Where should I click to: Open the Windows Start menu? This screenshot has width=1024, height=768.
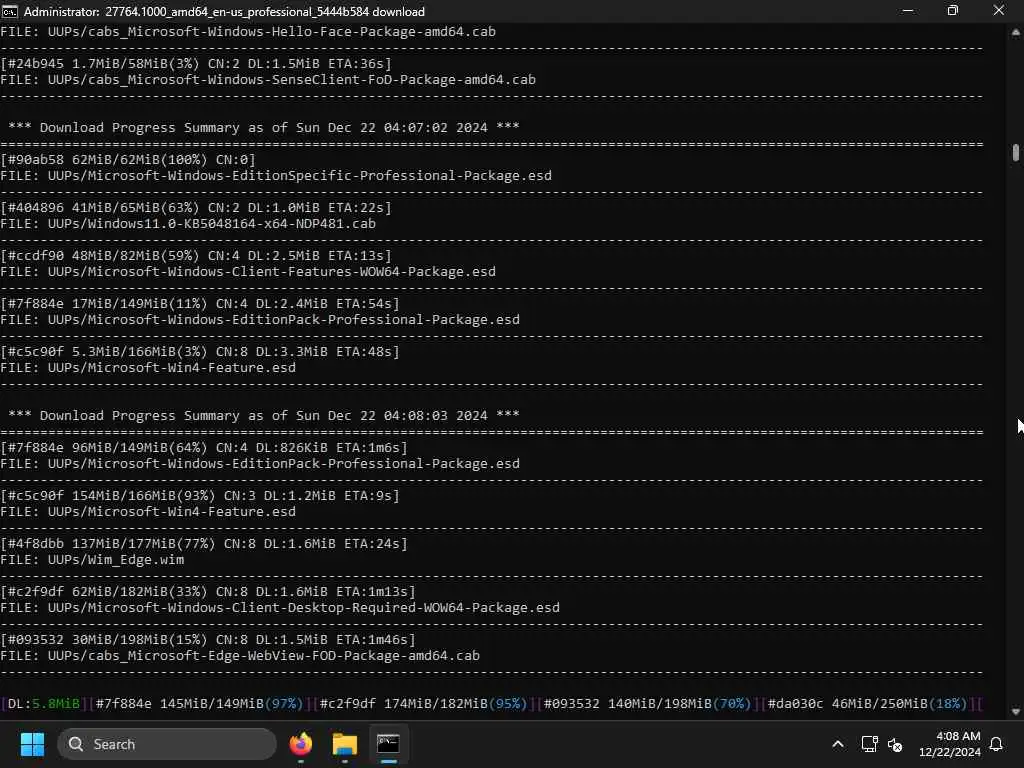click(x=32, y=744)
